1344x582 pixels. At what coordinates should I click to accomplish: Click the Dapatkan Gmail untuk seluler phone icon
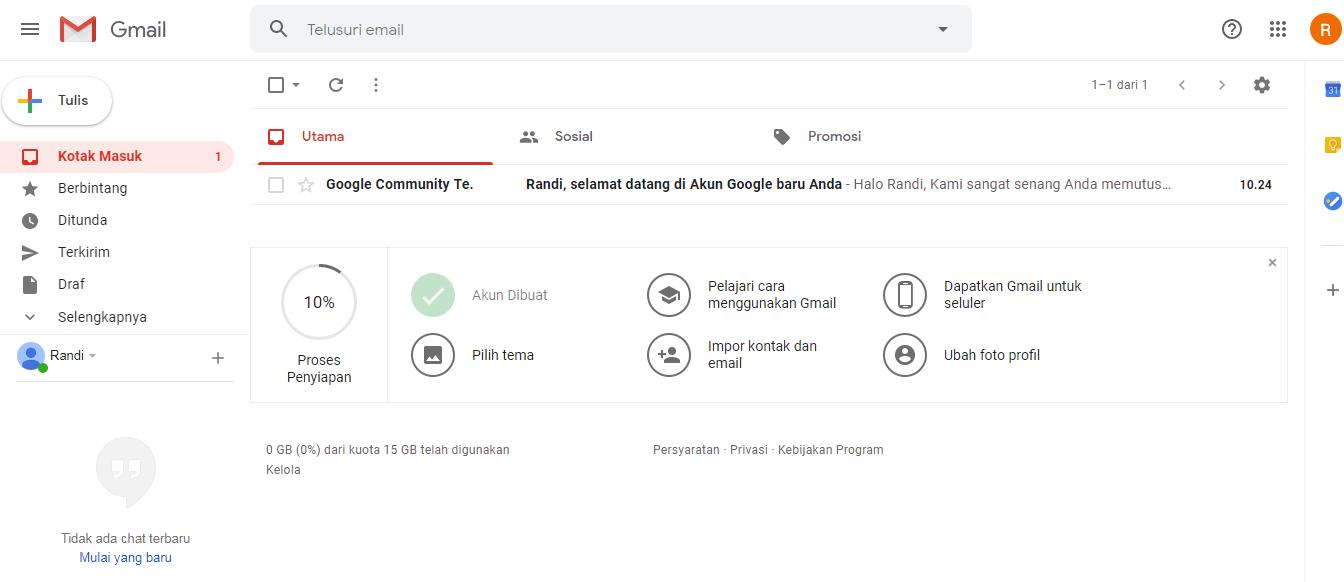[905, 295]
